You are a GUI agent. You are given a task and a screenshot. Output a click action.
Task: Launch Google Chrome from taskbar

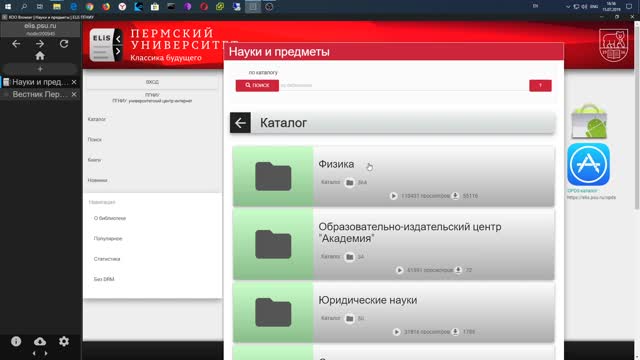89,7
